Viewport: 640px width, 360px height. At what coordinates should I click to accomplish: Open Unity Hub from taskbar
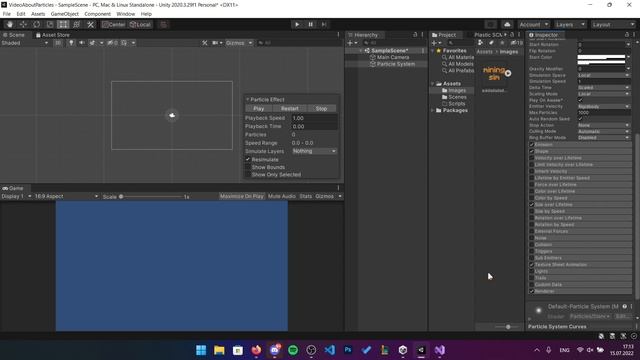[x=403, y=350]
